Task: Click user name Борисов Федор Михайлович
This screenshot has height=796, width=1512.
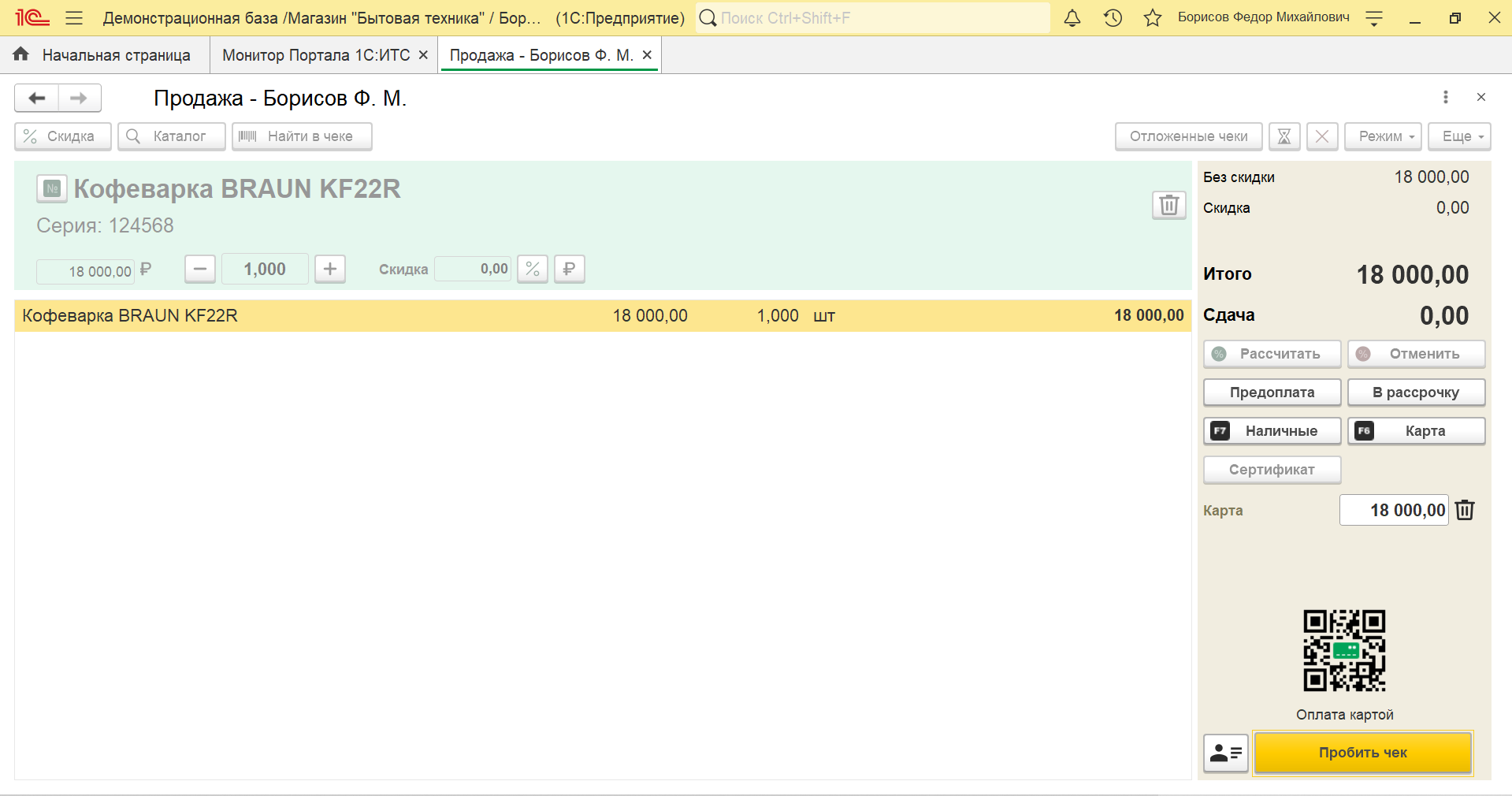Action: [x=1263, y=17]
